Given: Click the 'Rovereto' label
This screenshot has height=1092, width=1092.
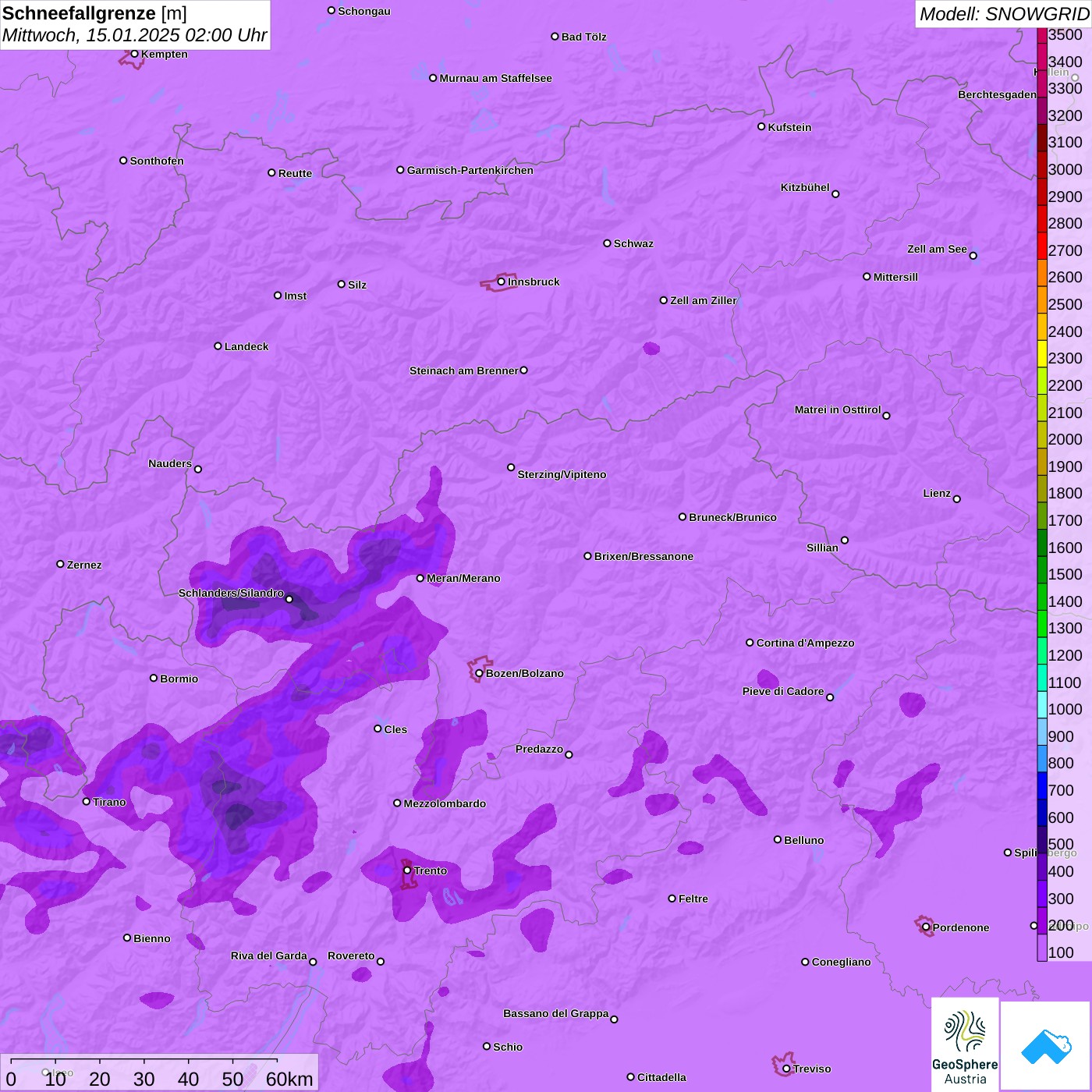Looking at the screenshot, I should click(x=351, y=955).
